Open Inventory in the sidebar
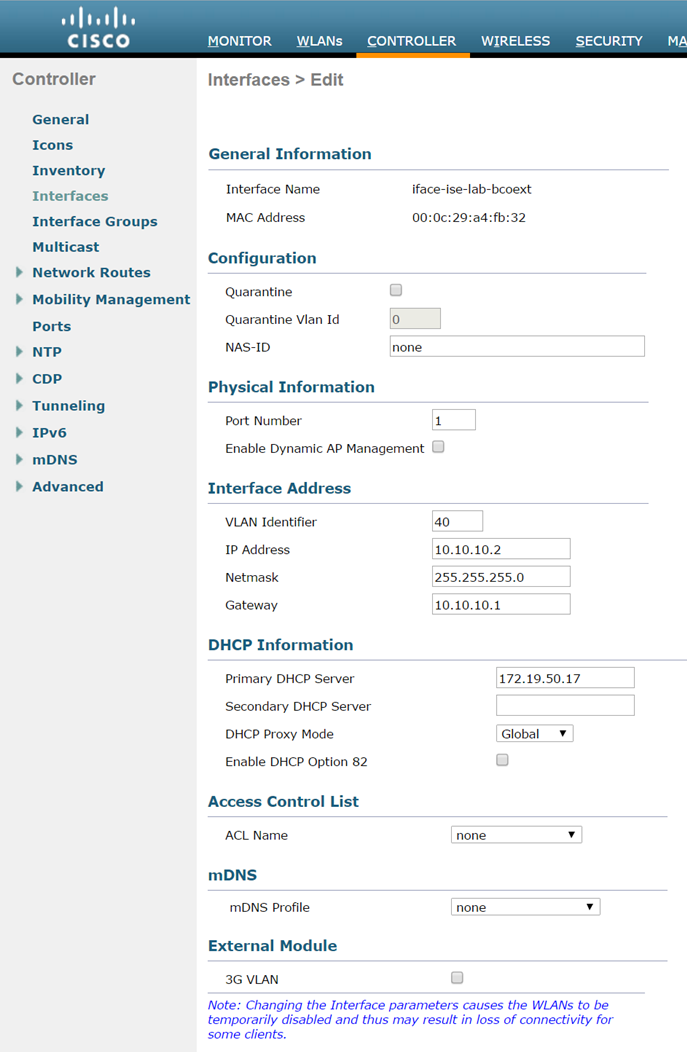Viewport: 687px width, 1052px height. (68, 170)
